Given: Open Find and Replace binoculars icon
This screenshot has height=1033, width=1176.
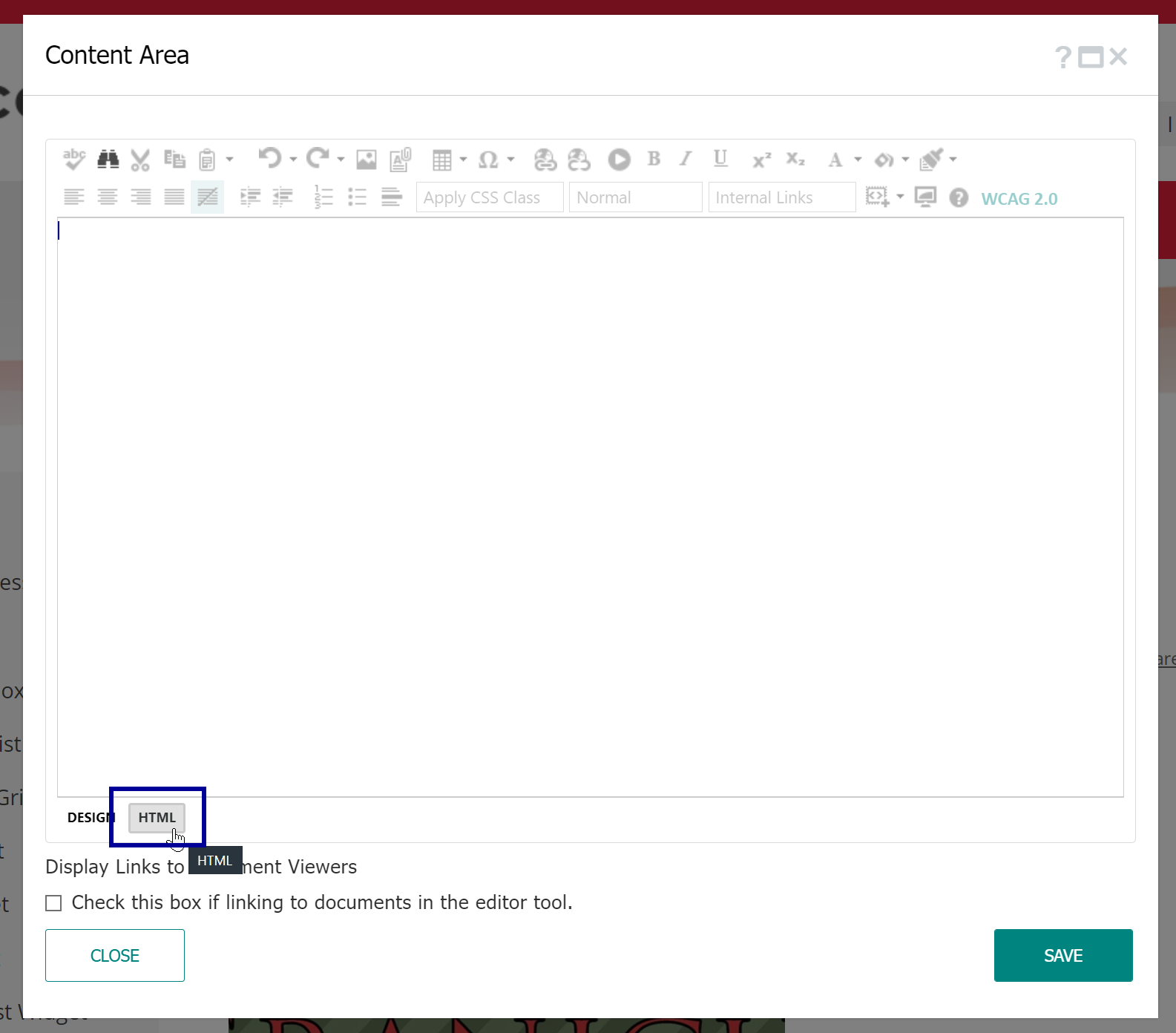Looking at the screenshot, I should [x=108, y=159].
